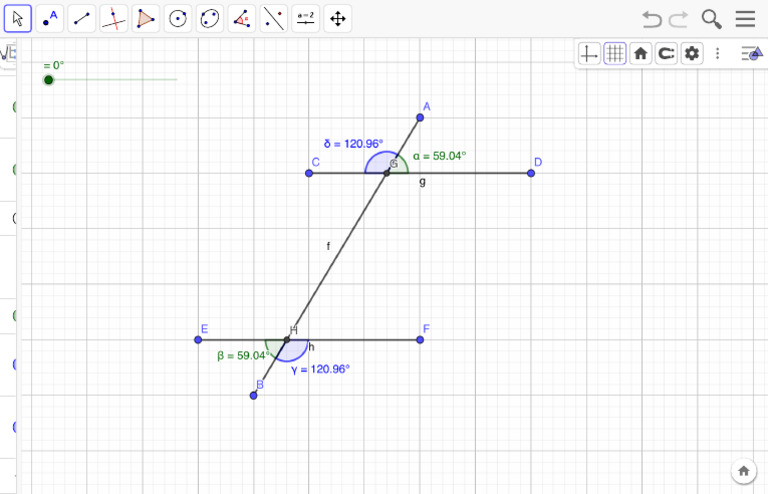Viewport: 768px width, 494px height.
Task: Click the green angle slider handle
Action: (48, 80)
